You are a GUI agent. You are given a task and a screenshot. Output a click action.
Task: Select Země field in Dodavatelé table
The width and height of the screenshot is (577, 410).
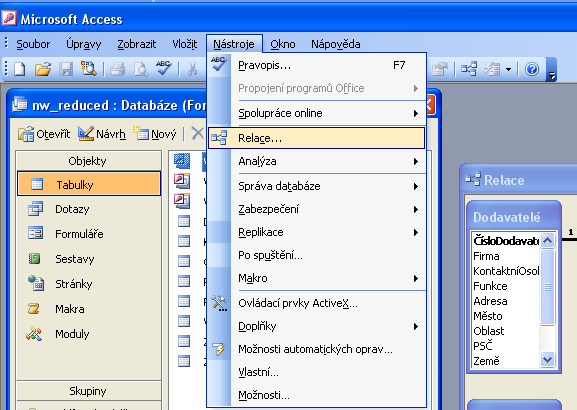click(x=506, y=361)
